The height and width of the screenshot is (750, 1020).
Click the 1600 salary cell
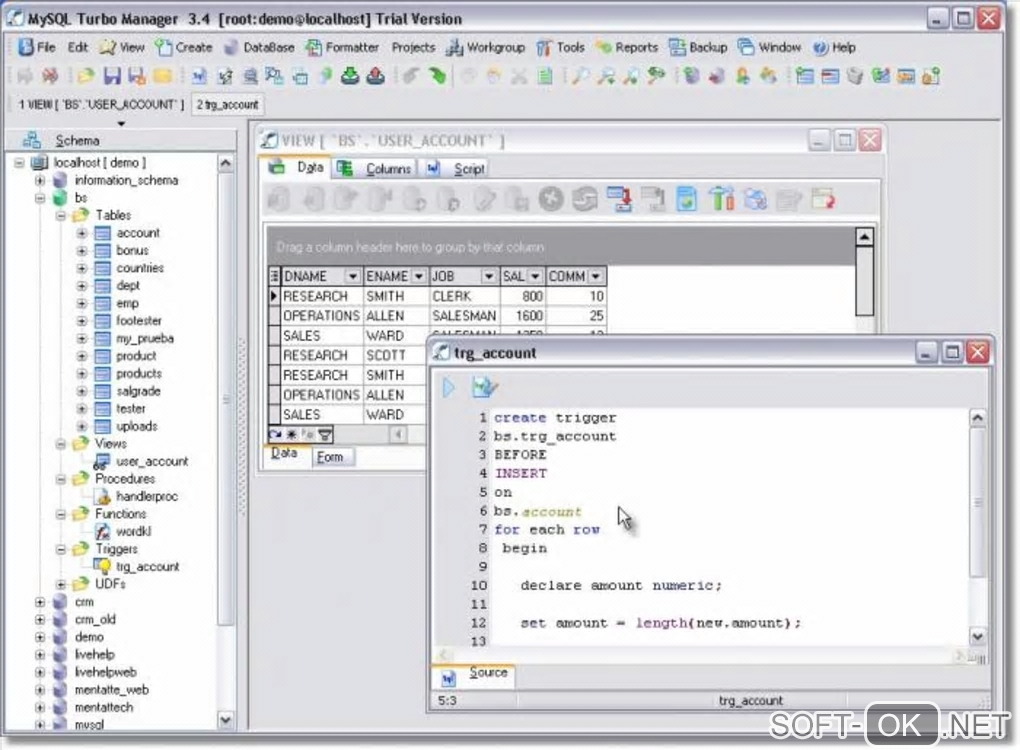click(523, 315)
